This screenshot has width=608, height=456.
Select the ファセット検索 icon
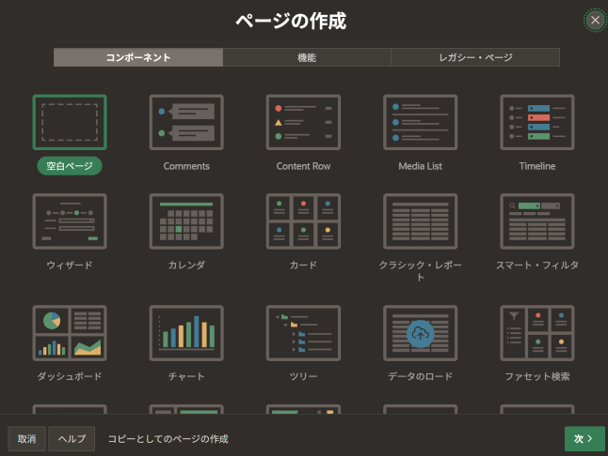coord(537,333)
